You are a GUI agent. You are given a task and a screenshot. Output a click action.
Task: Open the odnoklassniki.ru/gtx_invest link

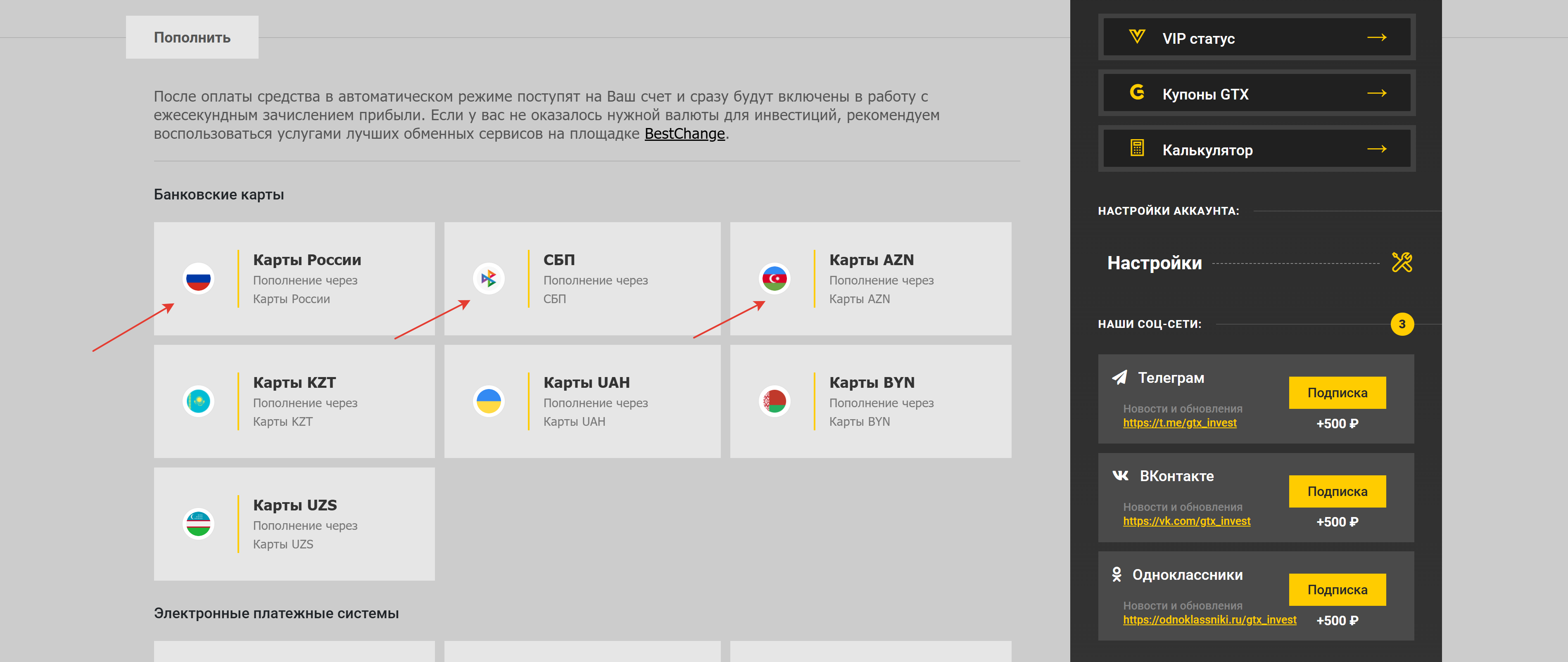(x=1209, y=620)
